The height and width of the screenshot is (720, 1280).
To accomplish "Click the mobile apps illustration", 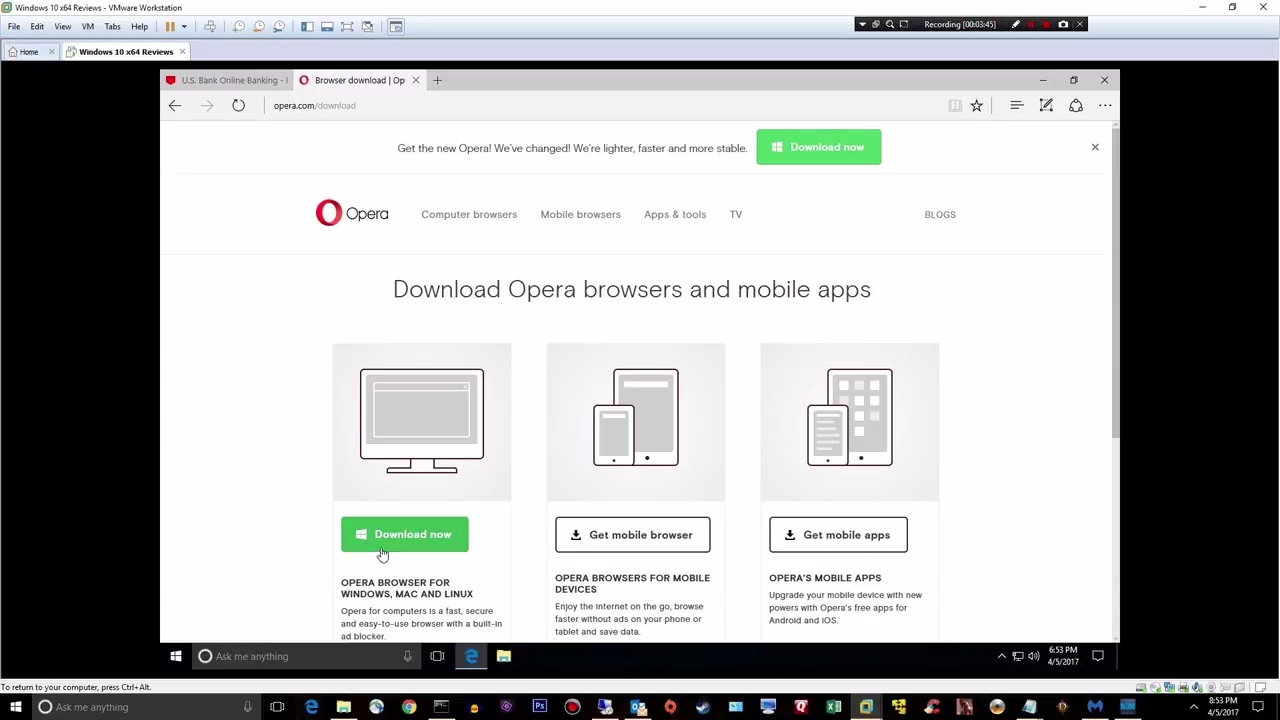I will click(x=850, y=417).
